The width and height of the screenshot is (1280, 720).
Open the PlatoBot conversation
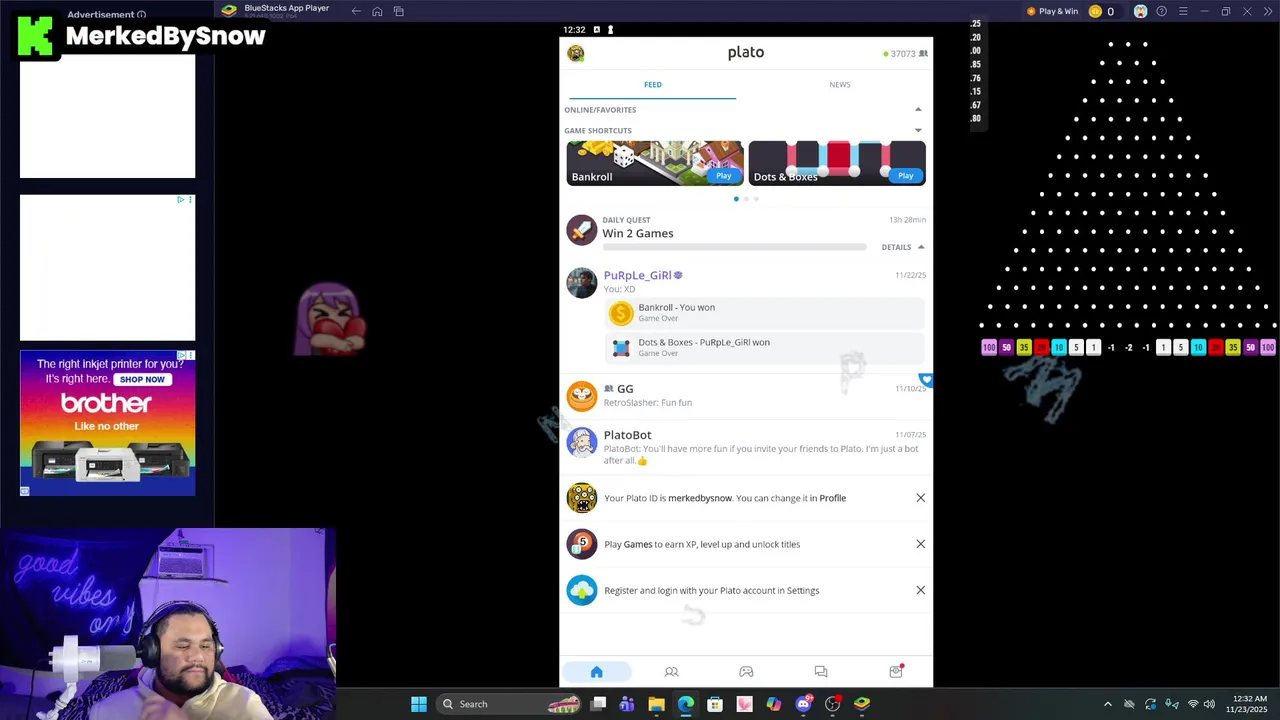click(x=746, y=447)
